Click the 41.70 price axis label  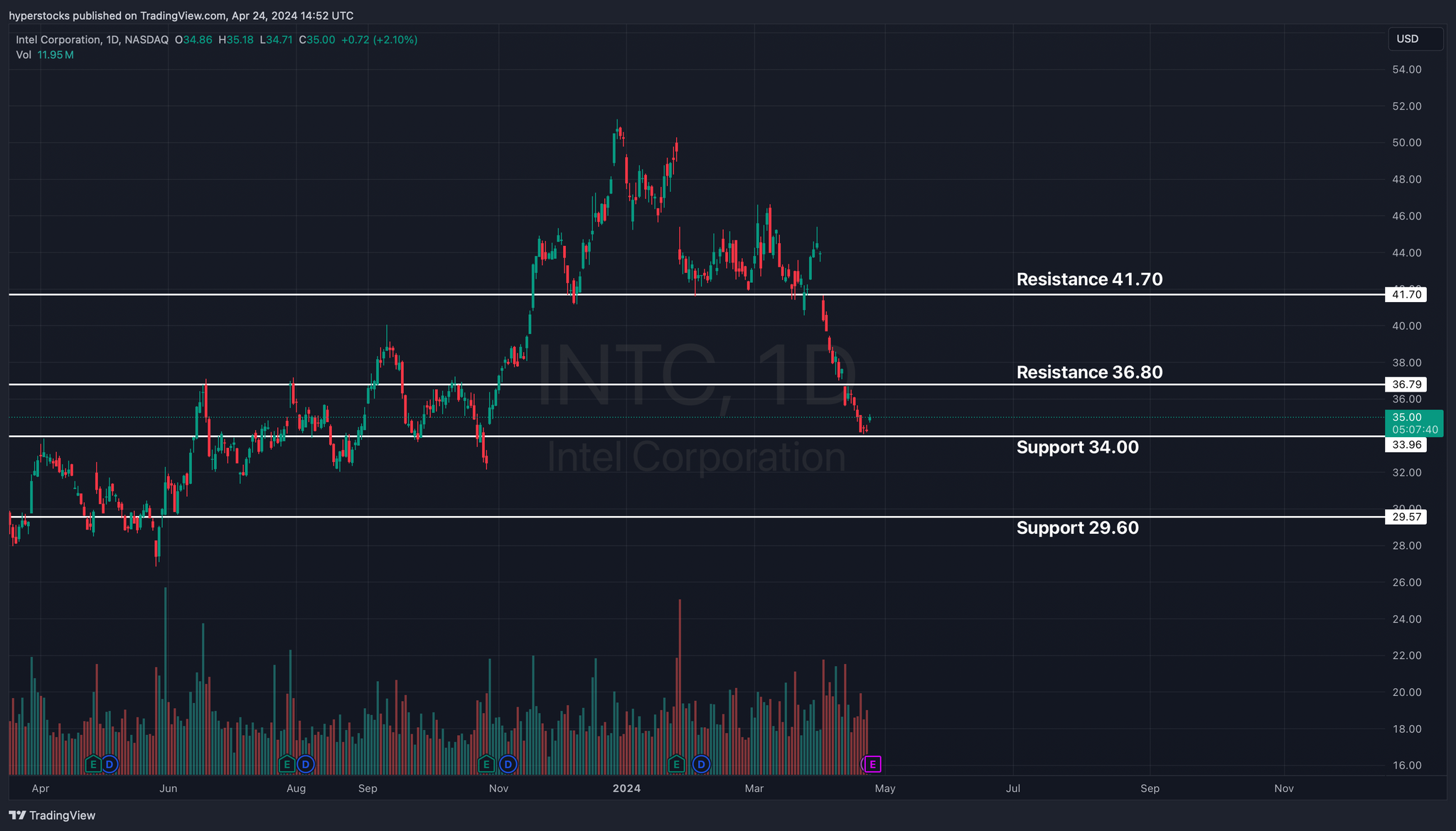[1406, 294]
